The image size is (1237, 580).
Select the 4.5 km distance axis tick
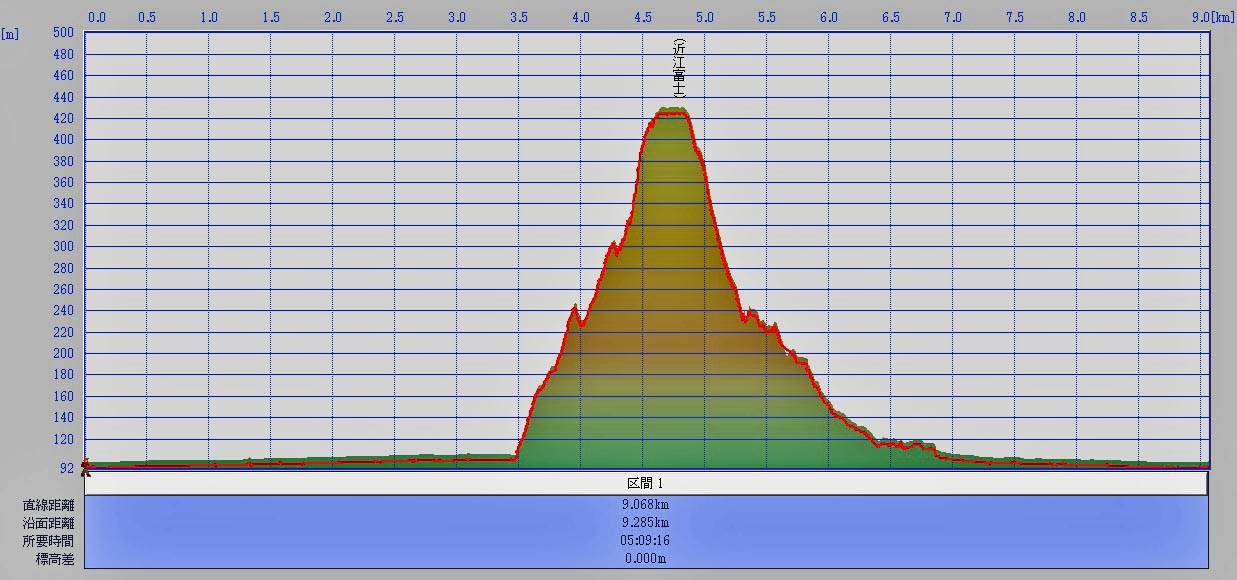pyautogui.click(x=643, y=17)
